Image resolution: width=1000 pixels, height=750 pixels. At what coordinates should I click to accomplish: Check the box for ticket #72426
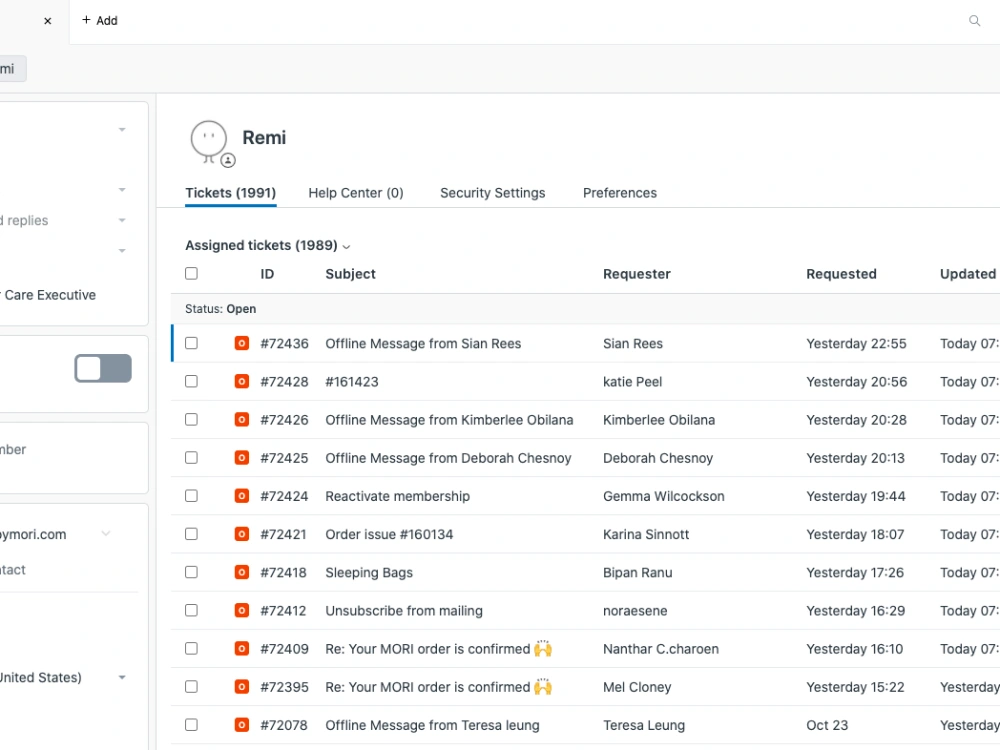pos(191,420)
